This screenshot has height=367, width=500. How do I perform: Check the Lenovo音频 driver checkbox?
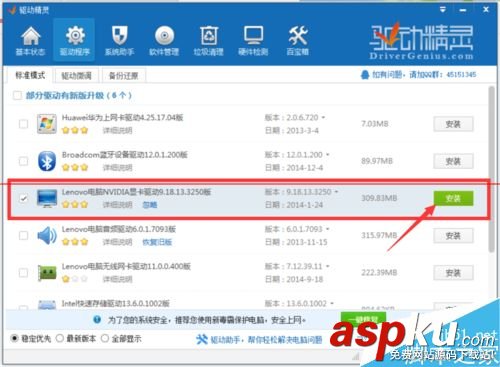(x=23, y=236)
